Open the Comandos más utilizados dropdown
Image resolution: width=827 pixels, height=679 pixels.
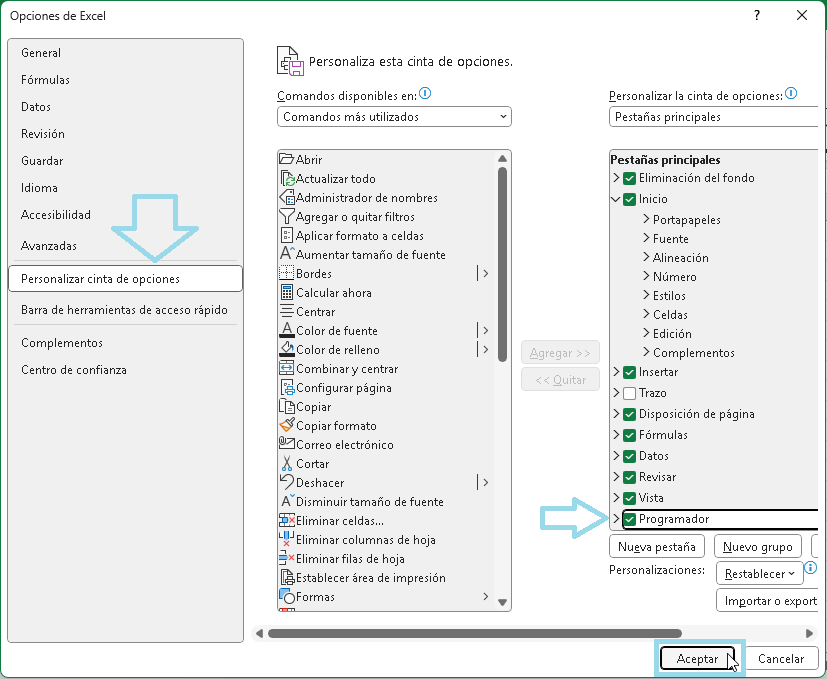pyautogui.click(x=395, y=117)
